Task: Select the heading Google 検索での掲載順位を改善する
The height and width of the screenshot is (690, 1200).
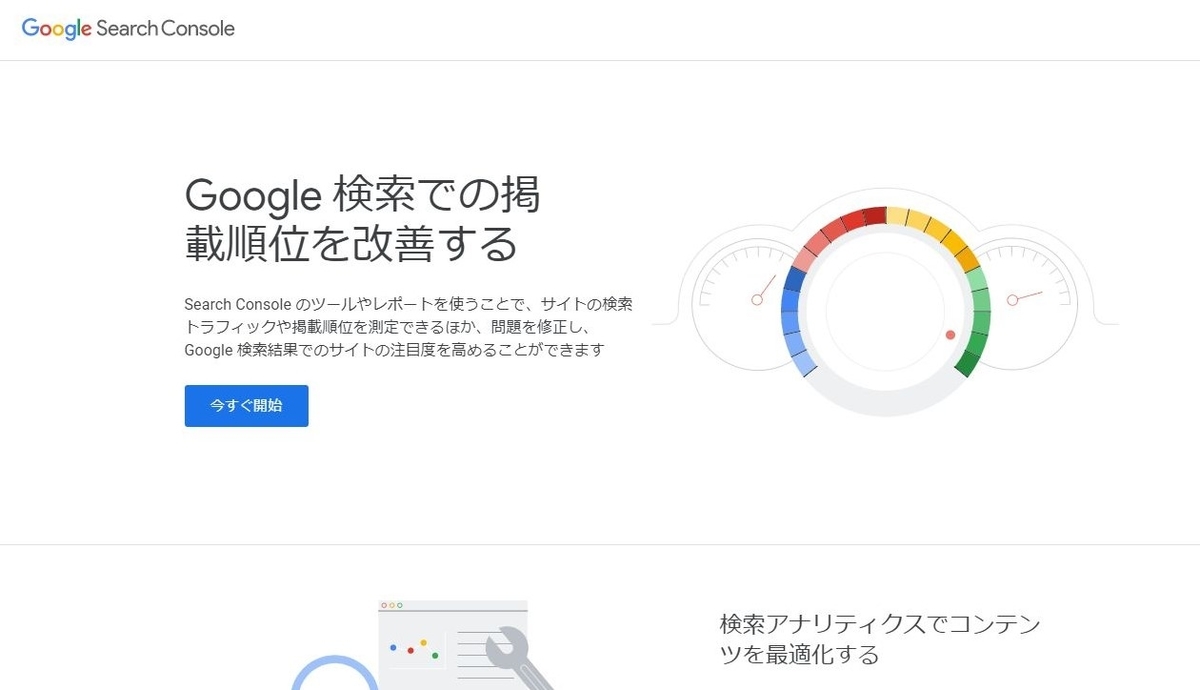Action: coord(362,220)
